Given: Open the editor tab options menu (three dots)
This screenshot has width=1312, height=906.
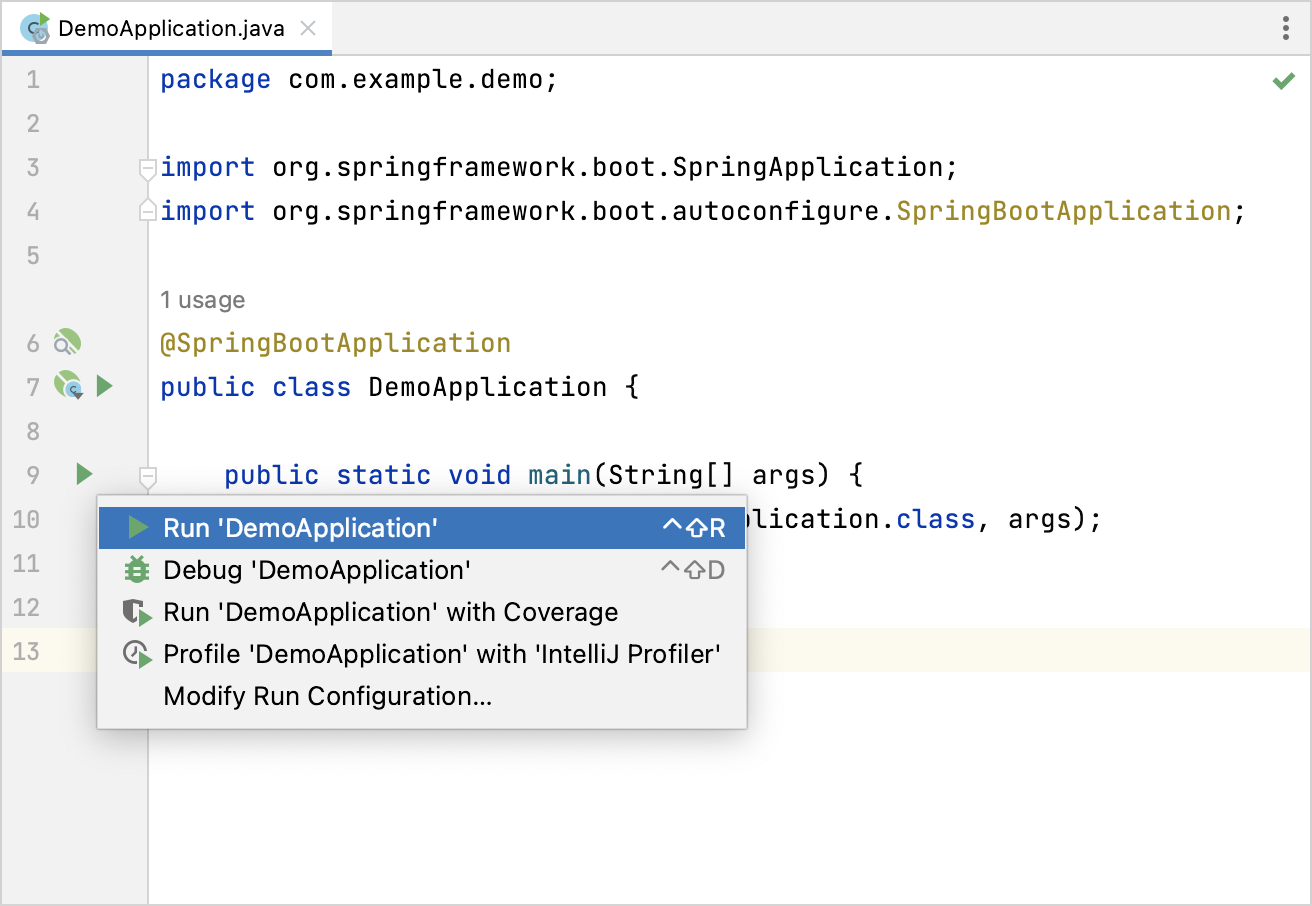Looking at the screenshot, I should tap(1286, 28).
